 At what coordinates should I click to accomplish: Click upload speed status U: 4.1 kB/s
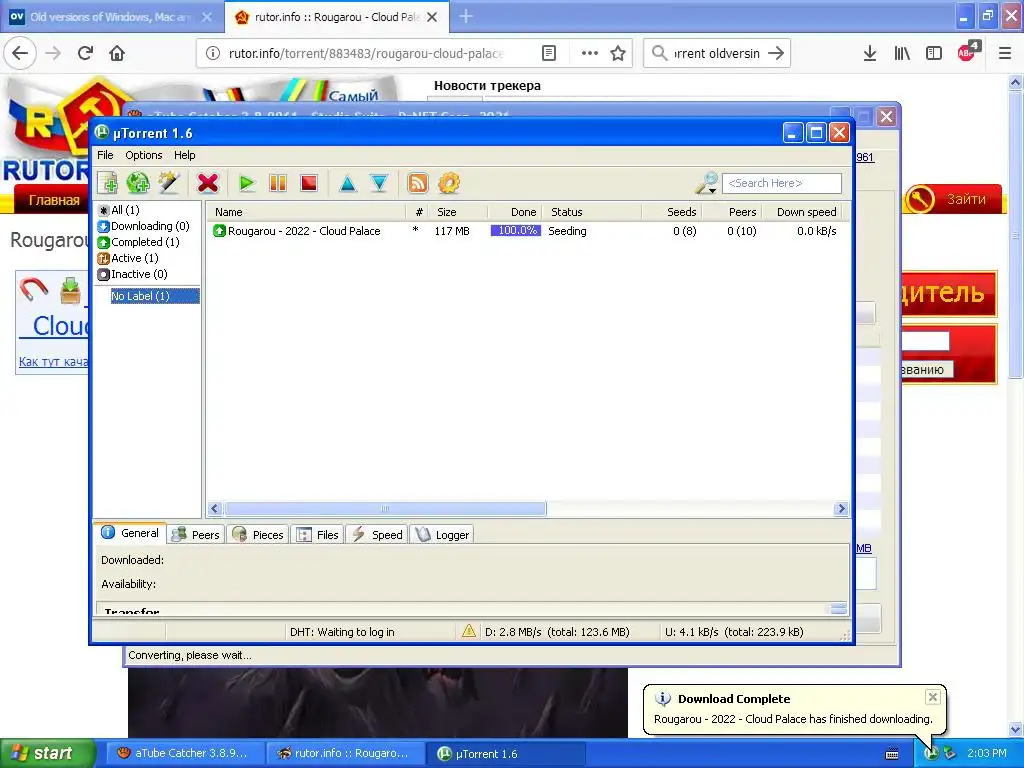tap(734, 632)
